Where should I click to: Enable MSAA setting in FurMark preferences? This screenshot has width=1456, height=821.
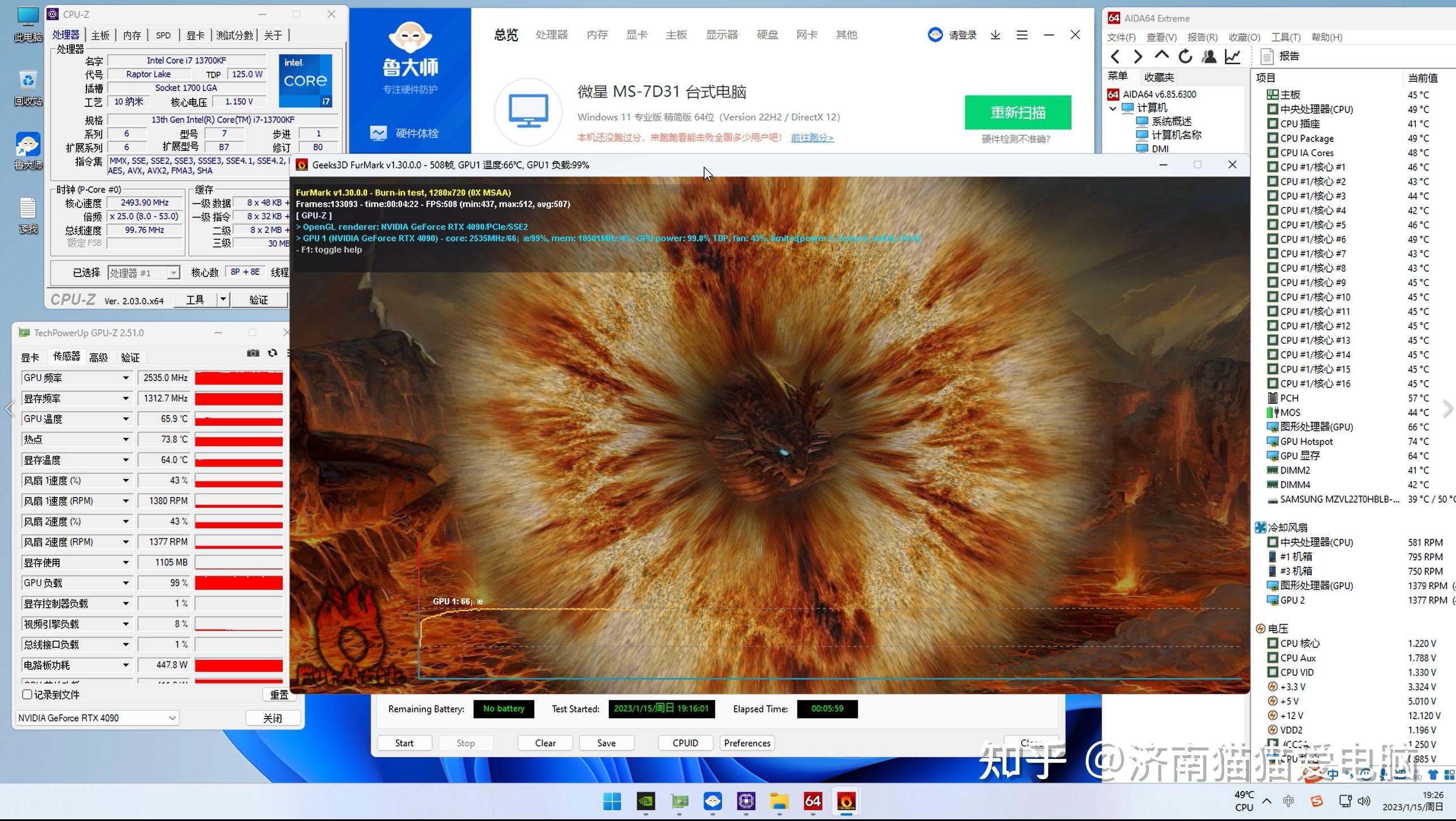[x=747, y=743]
